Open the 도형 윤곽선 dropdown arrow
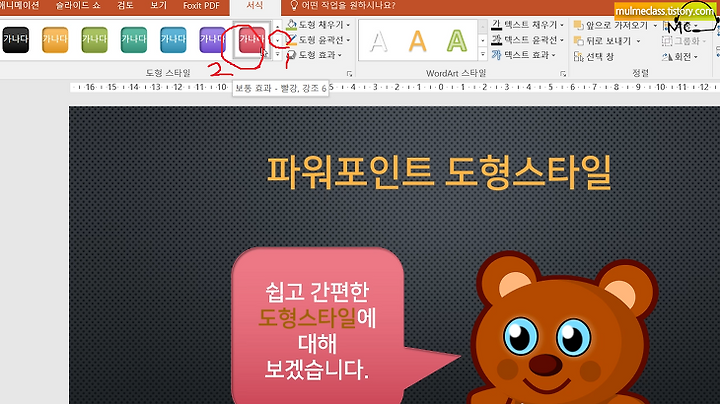The image size is (720, 404). tap(348, 40)
